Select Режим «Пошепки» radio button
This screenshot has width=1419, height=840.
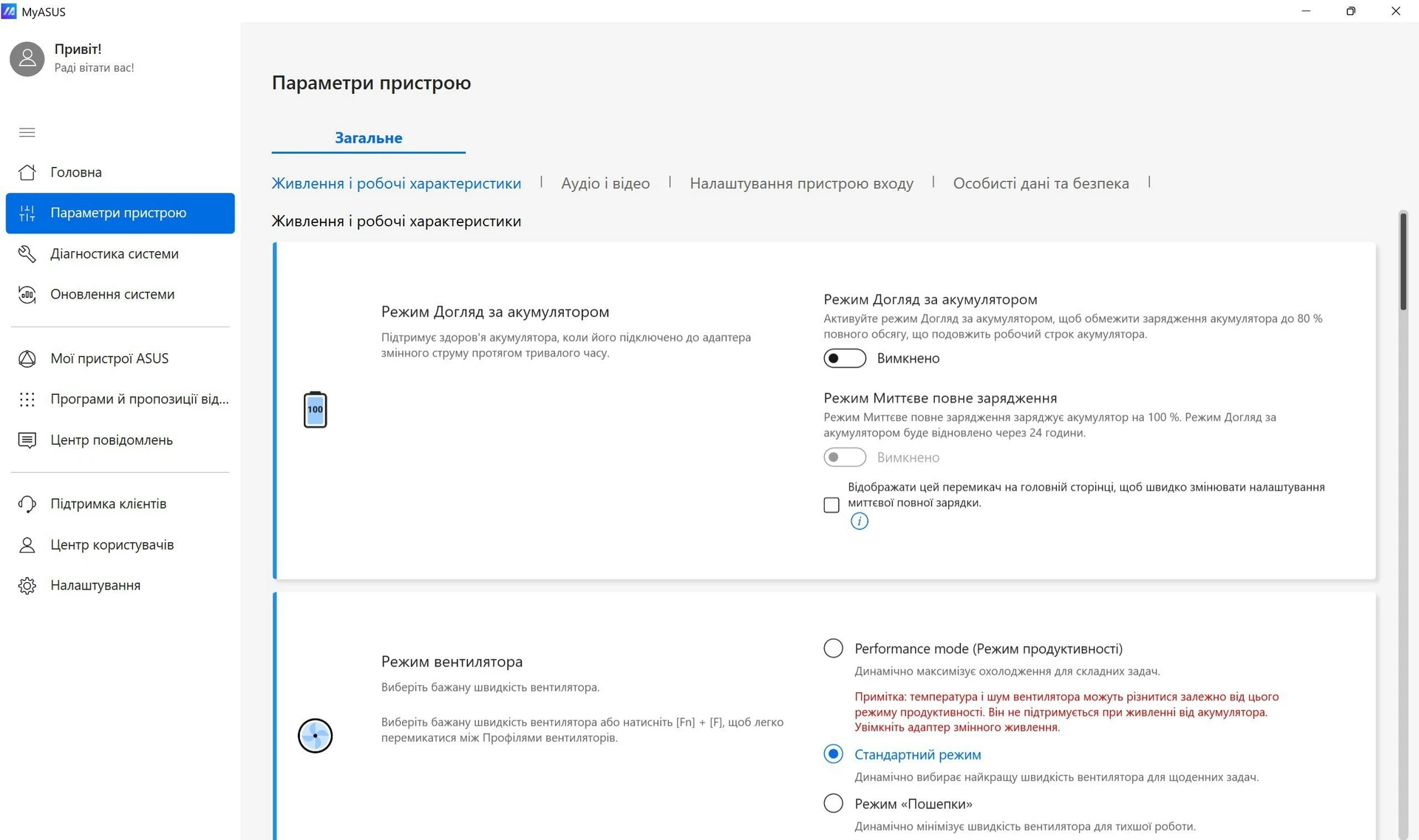coord(834,804)
